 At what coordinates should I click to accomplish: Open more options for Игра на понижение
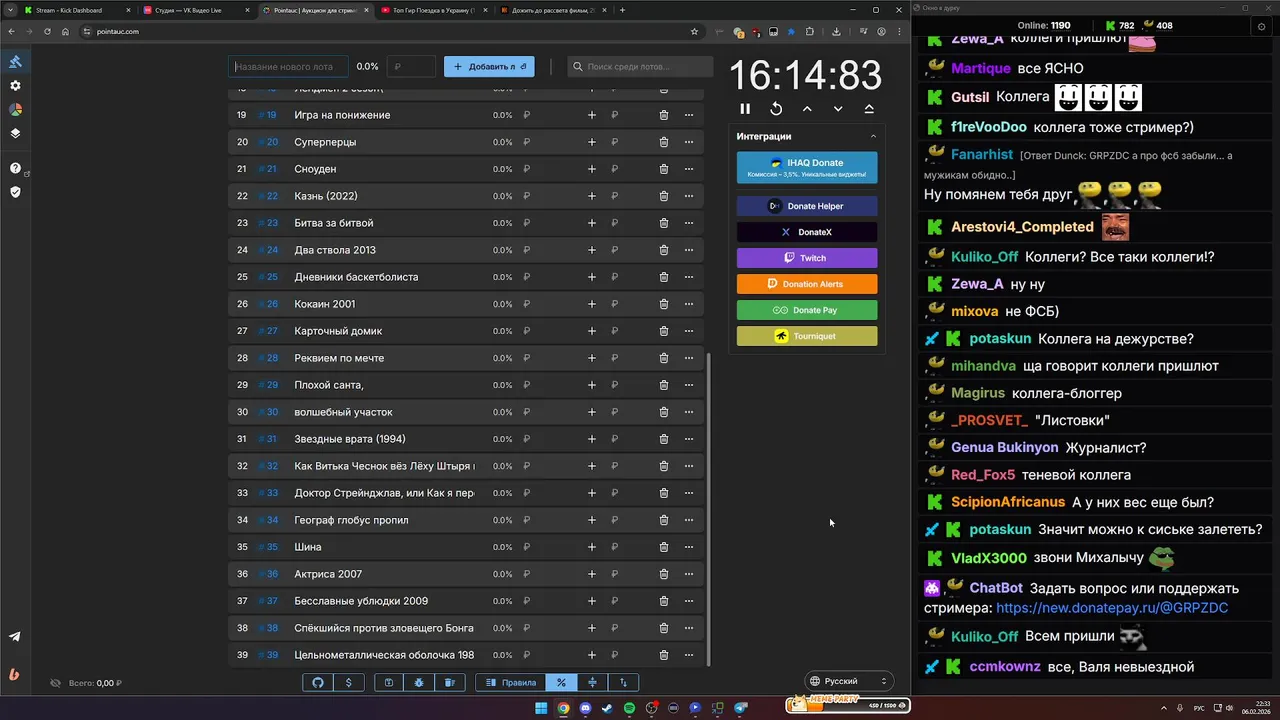click(689, 115)
